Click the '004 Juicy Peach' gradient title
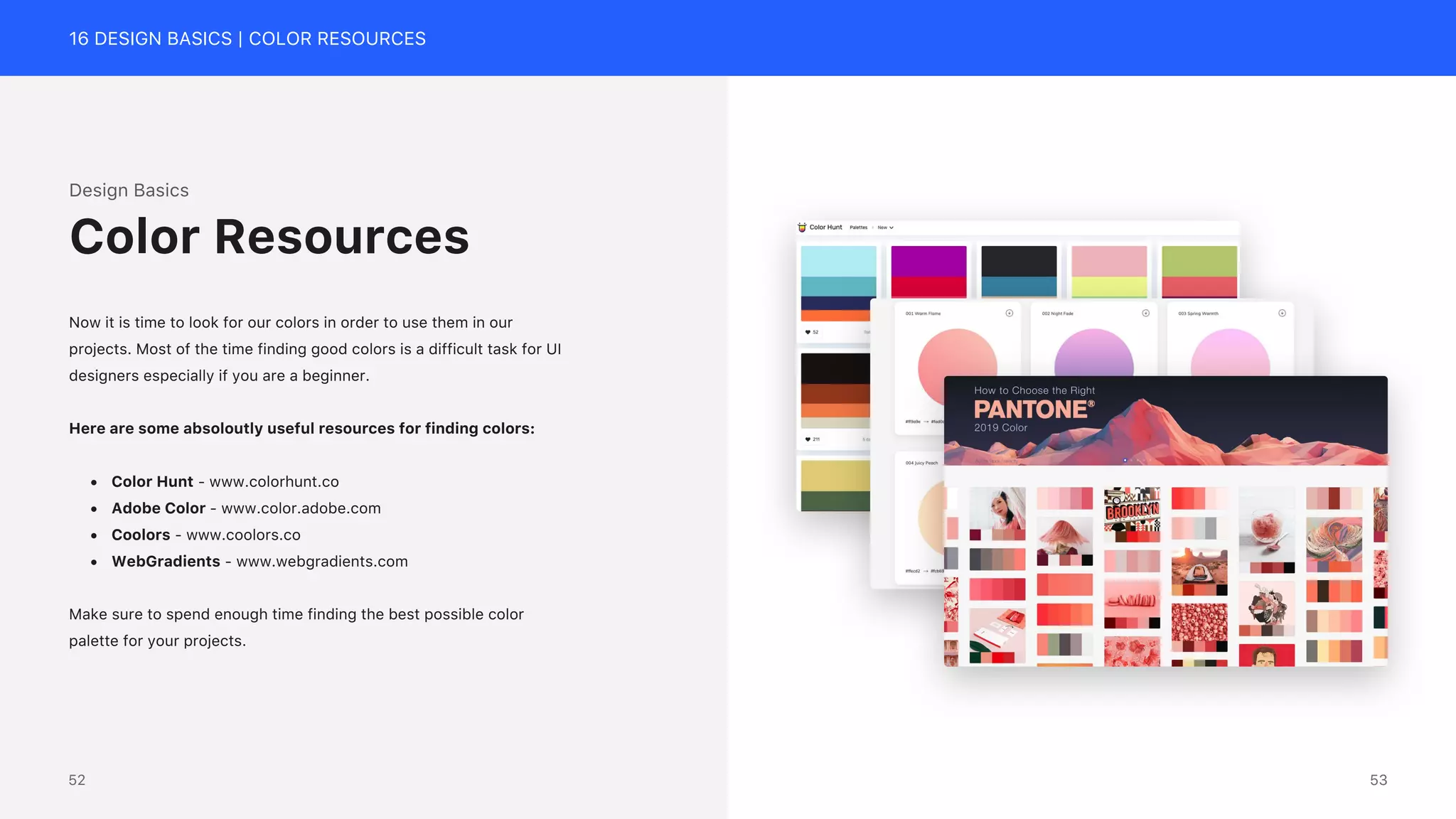1456x819 pixels. (921, 463)
